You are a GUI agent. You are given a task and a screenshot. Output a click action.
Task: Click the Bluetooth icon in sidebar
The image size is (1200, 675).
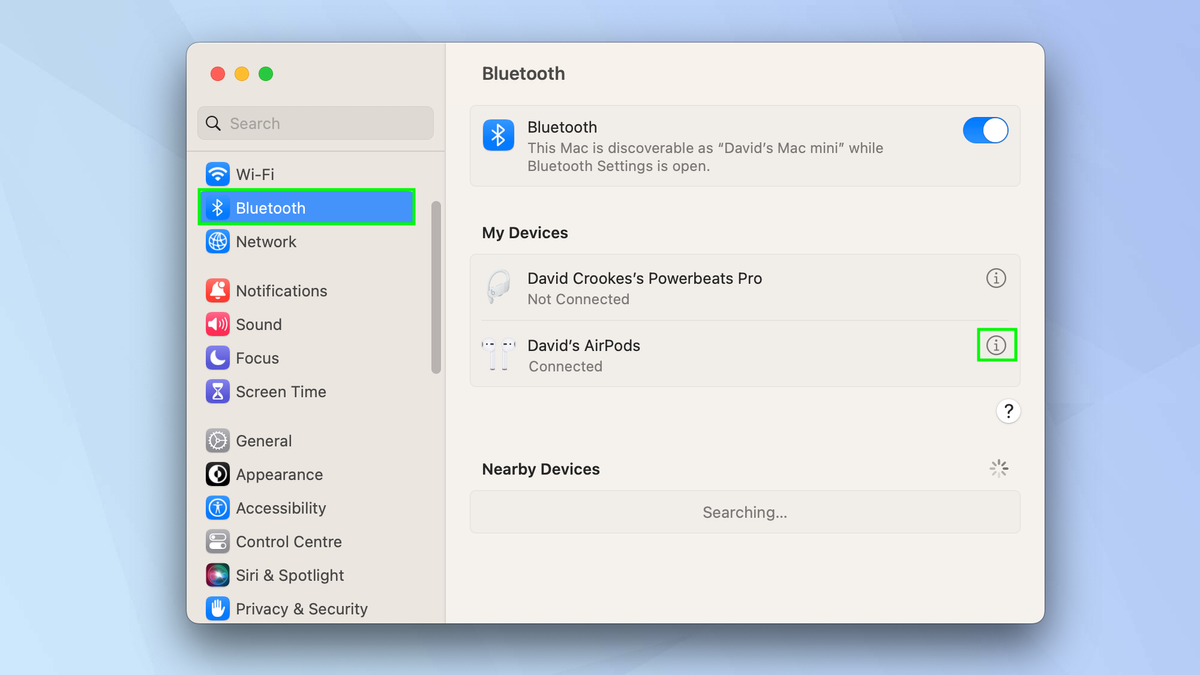click(218, 208)
